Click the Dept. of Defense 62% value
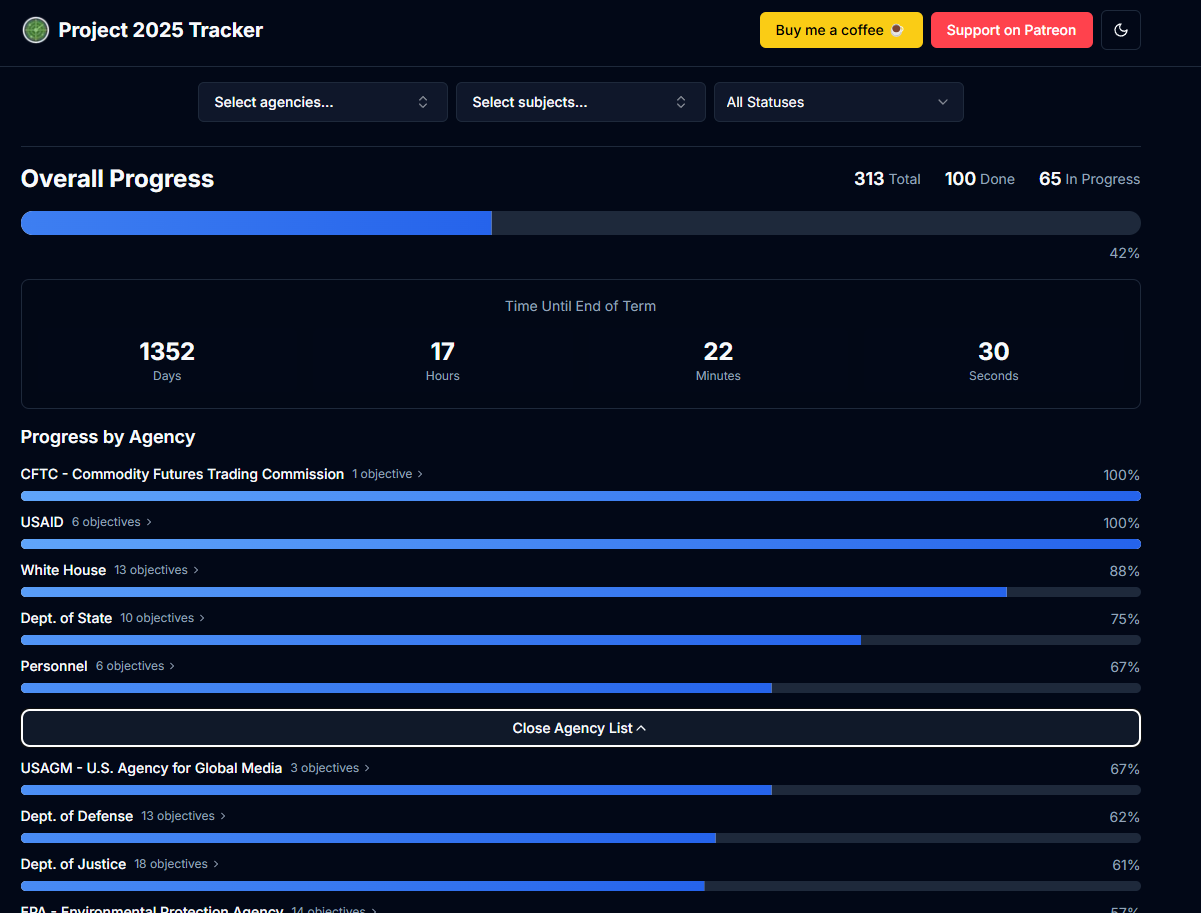1201x913 pixels. tap(1125, 817)
